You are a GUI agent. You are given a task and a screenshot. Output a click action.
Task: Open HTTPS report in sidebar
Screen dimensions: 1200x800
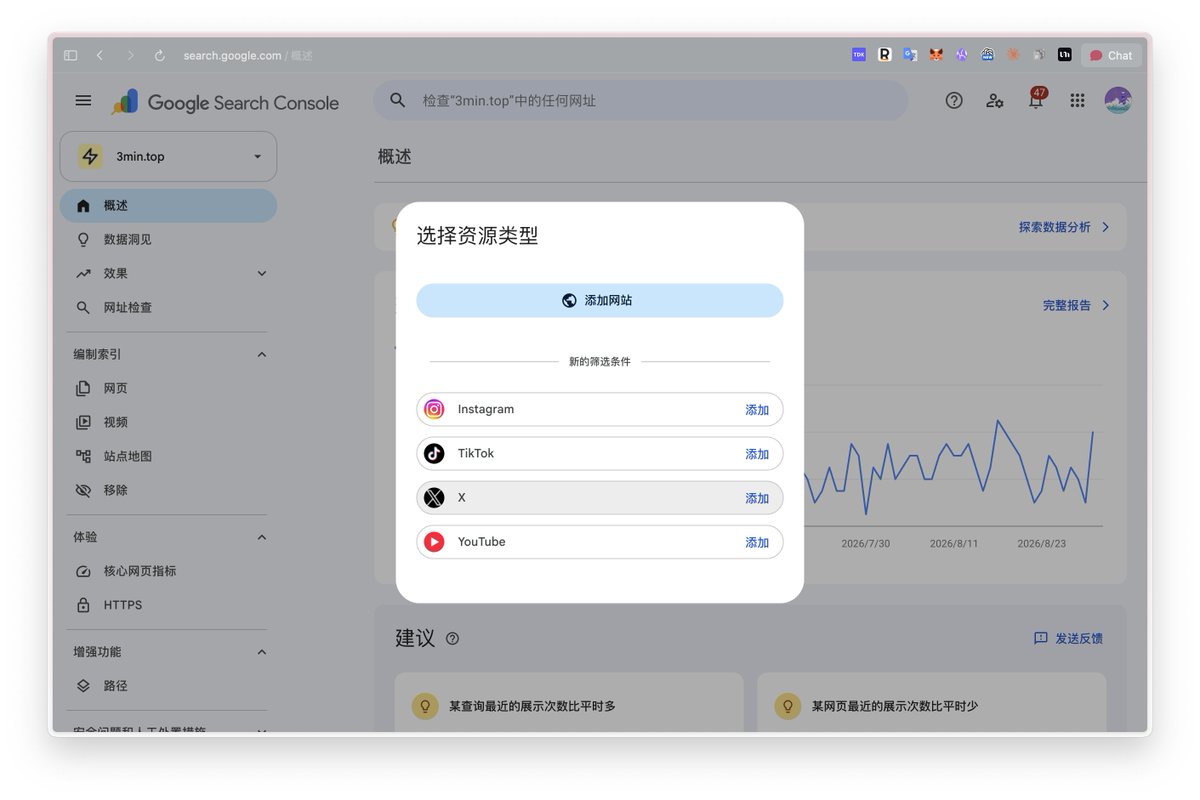pyautogui.click(x=168, y=605)
